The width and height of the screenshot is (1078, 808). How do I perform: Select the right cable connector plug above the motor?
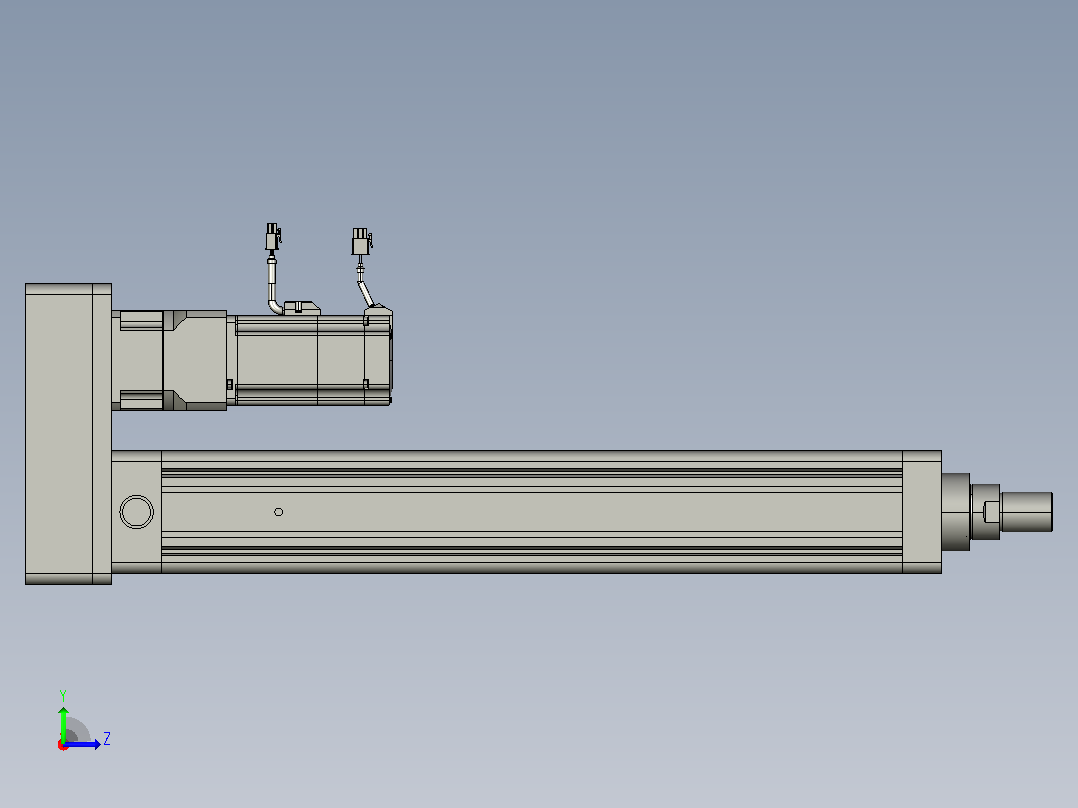[362, 242]
